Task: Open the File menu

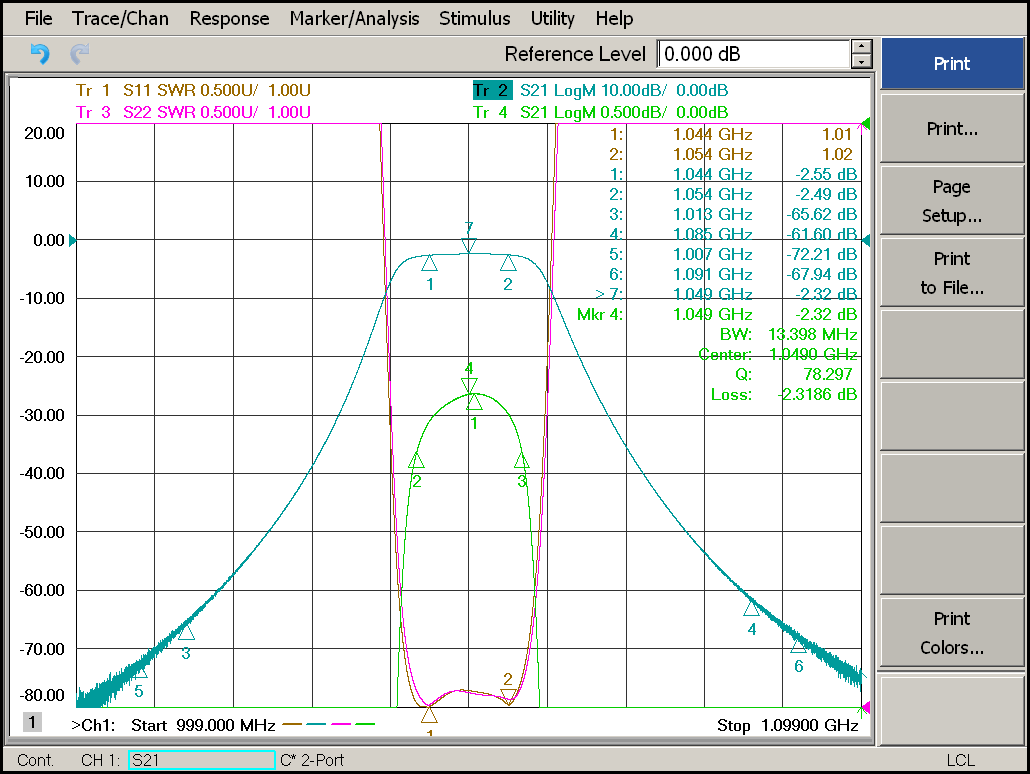Action: click(38, 18)
